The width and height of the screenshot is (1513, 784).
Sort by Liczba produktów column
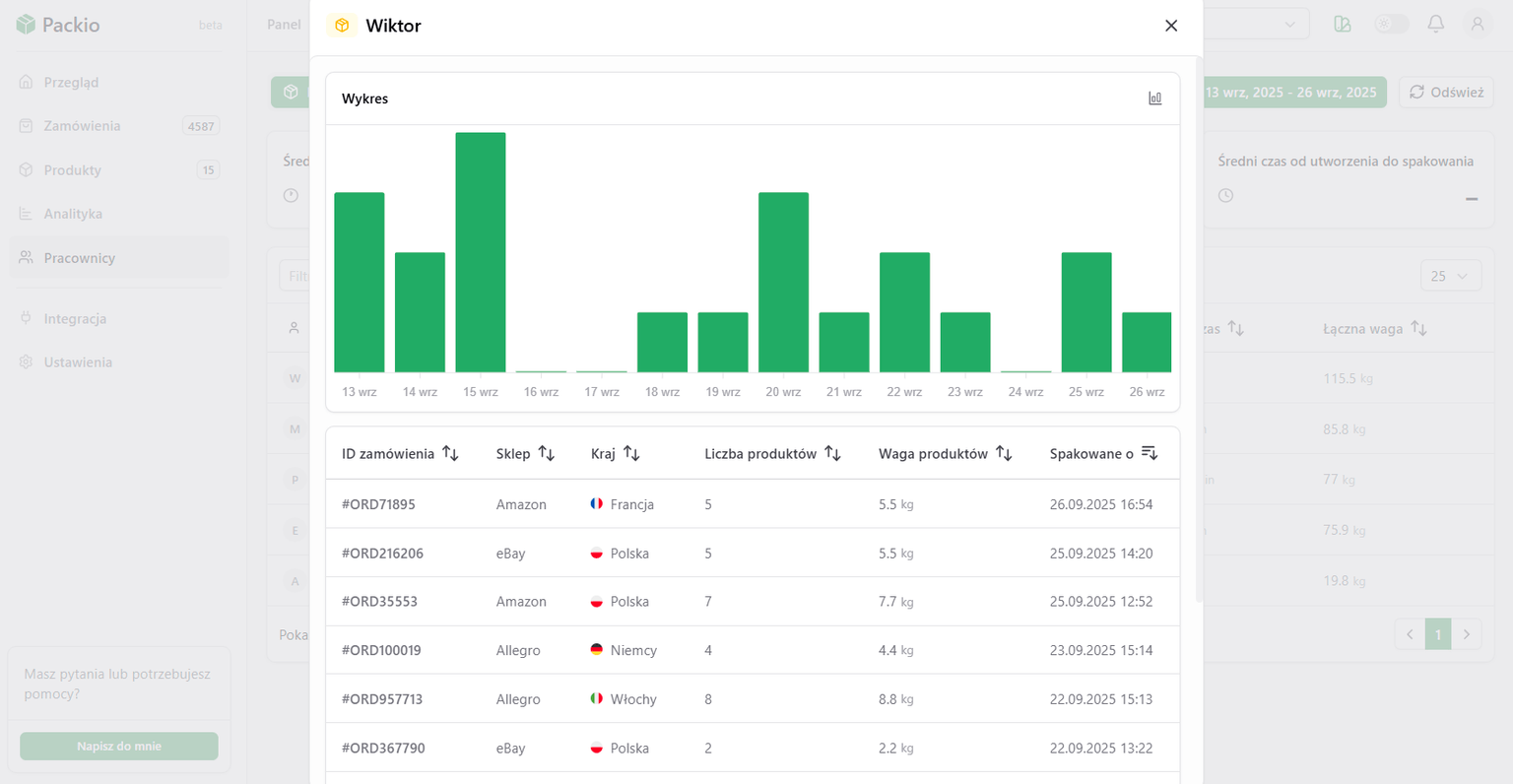pyautogui.click(x=832, y=453)
